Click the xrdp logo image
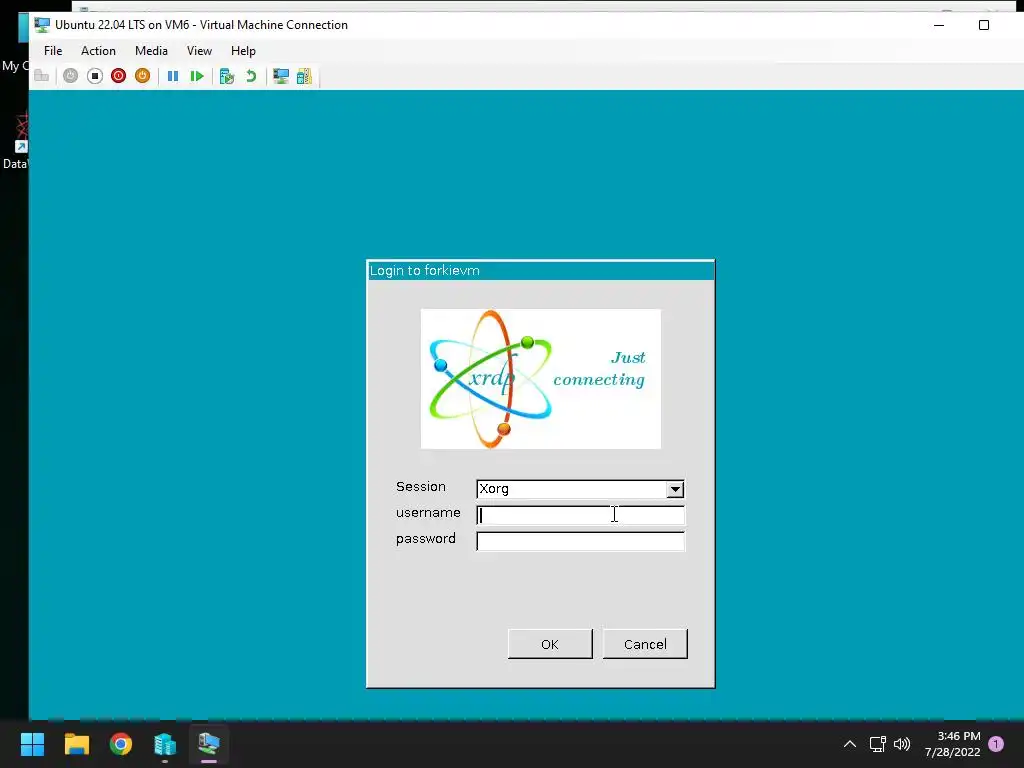1024x768 pixels. [541, 379]
